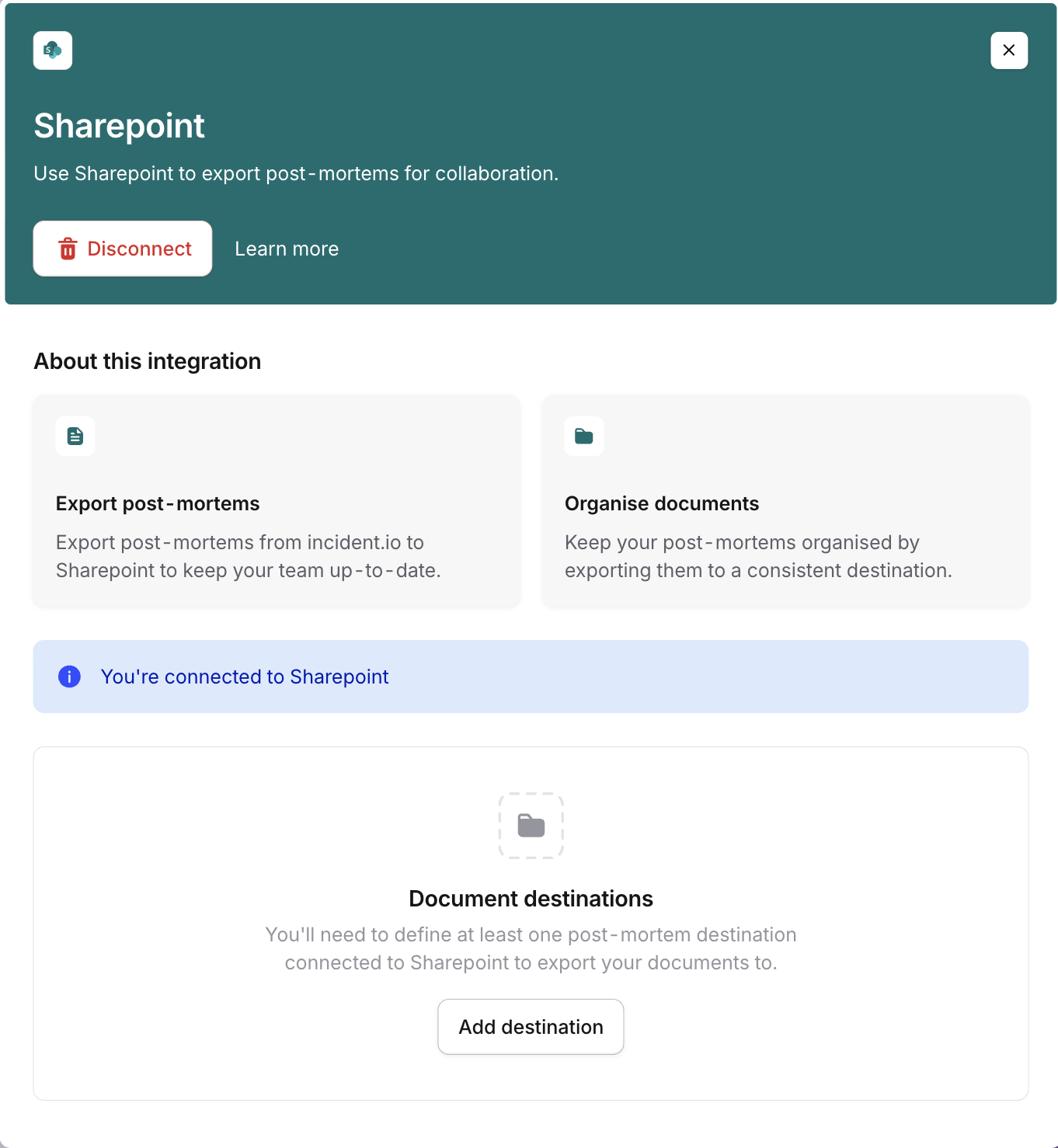Select the Organise documents card title
This screenshot has width=1058, height=1148.
[x=662, y=503]
